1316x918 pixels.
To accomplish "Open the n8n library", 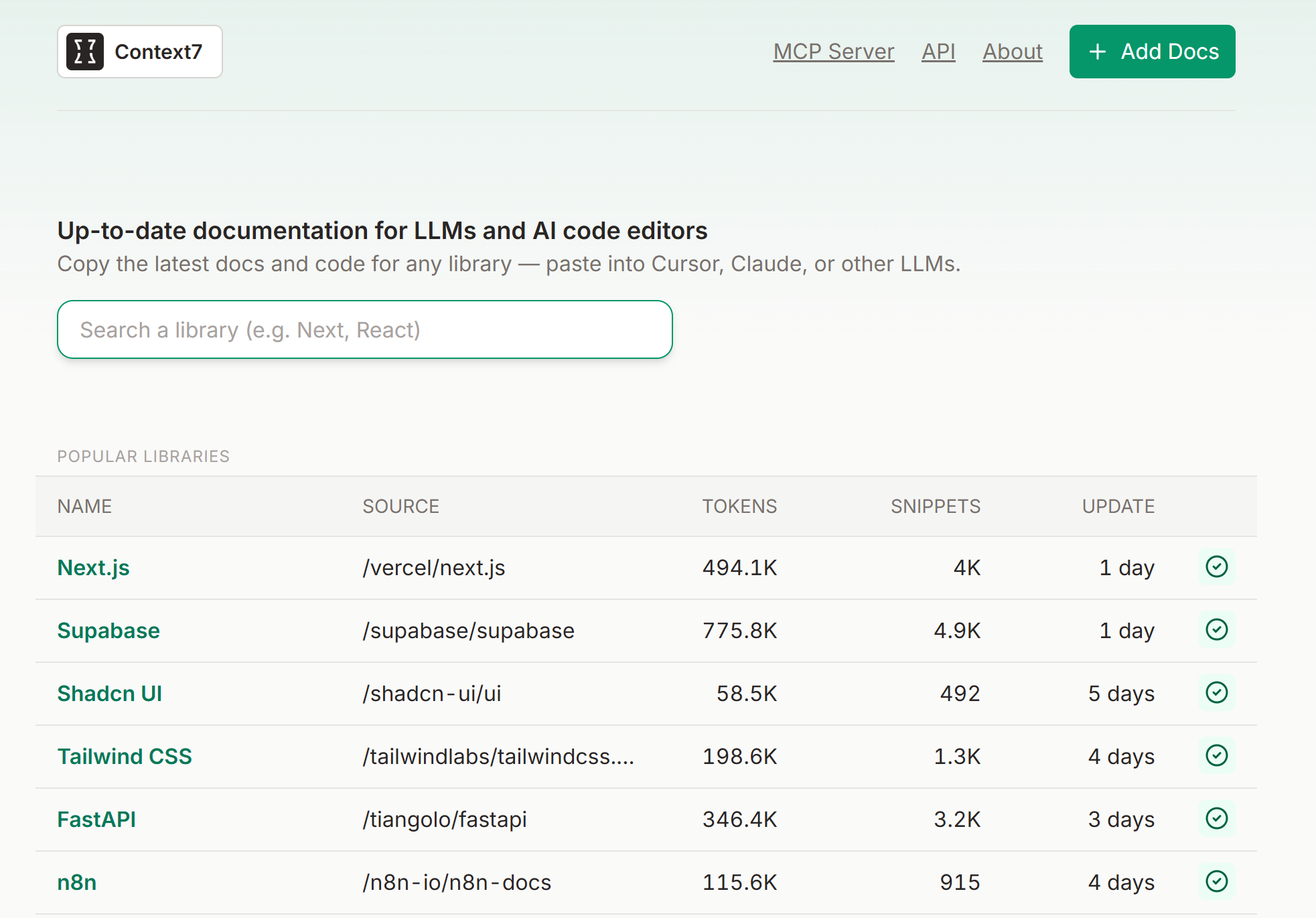I will point(77,883).
